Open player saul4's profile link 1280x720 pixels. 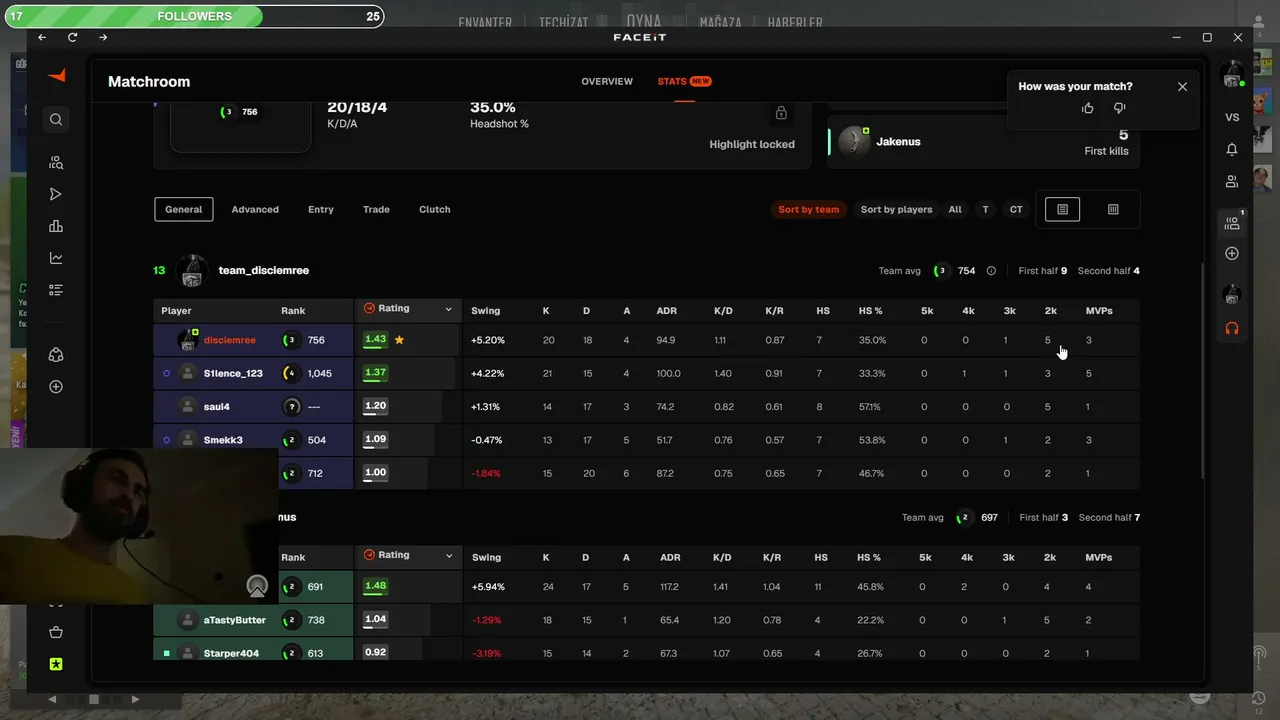217,407
